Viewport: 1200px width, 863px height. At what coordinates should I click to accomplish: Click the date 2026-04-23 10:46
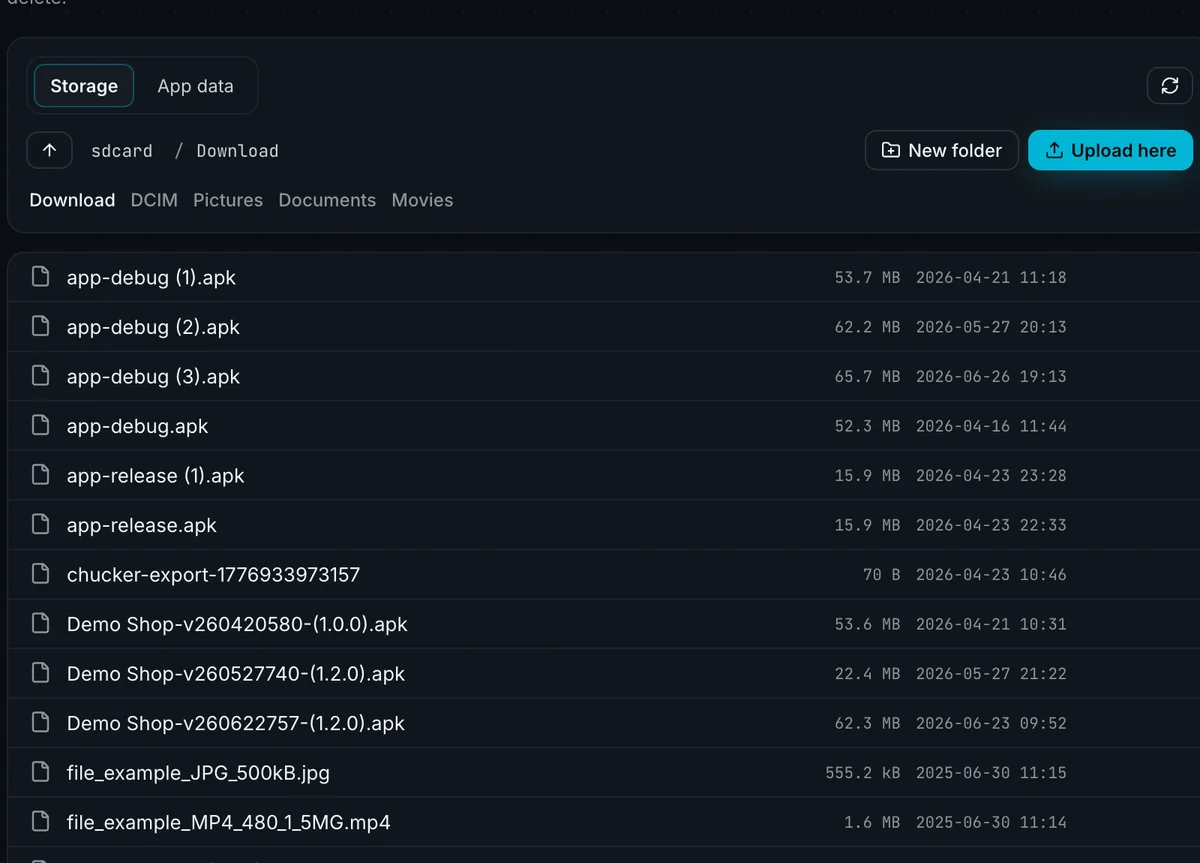click(991, 574)
